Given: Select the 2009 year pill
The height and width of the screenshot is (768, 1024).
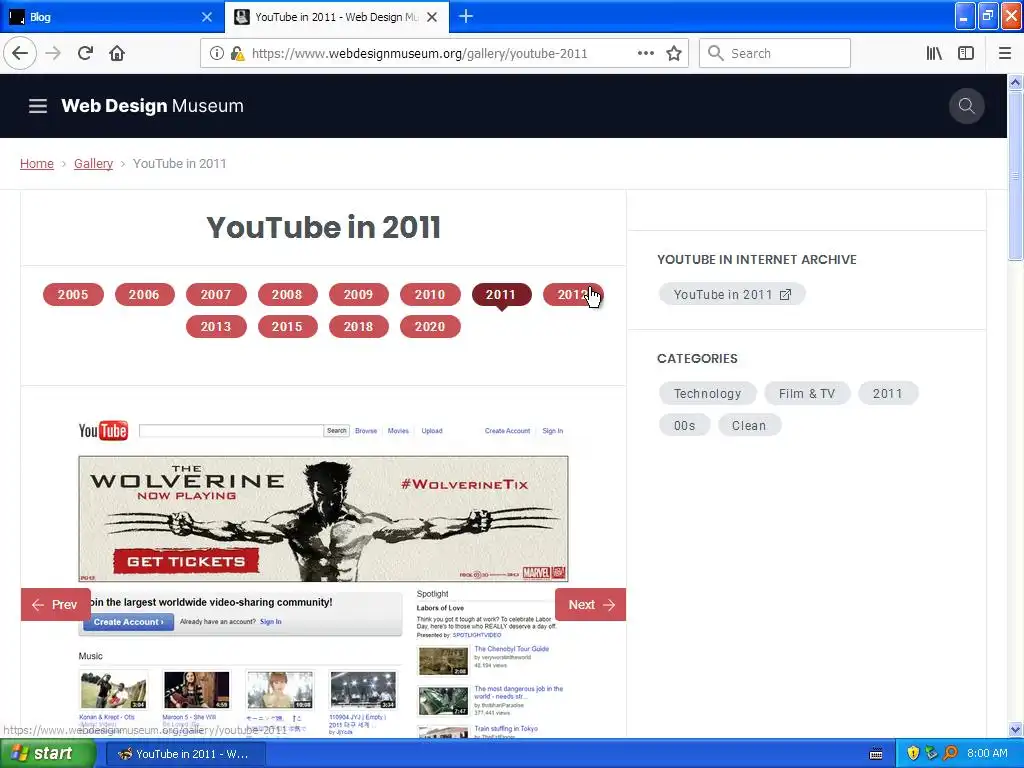Looking at the screenshot, I should tap(359, 295).
